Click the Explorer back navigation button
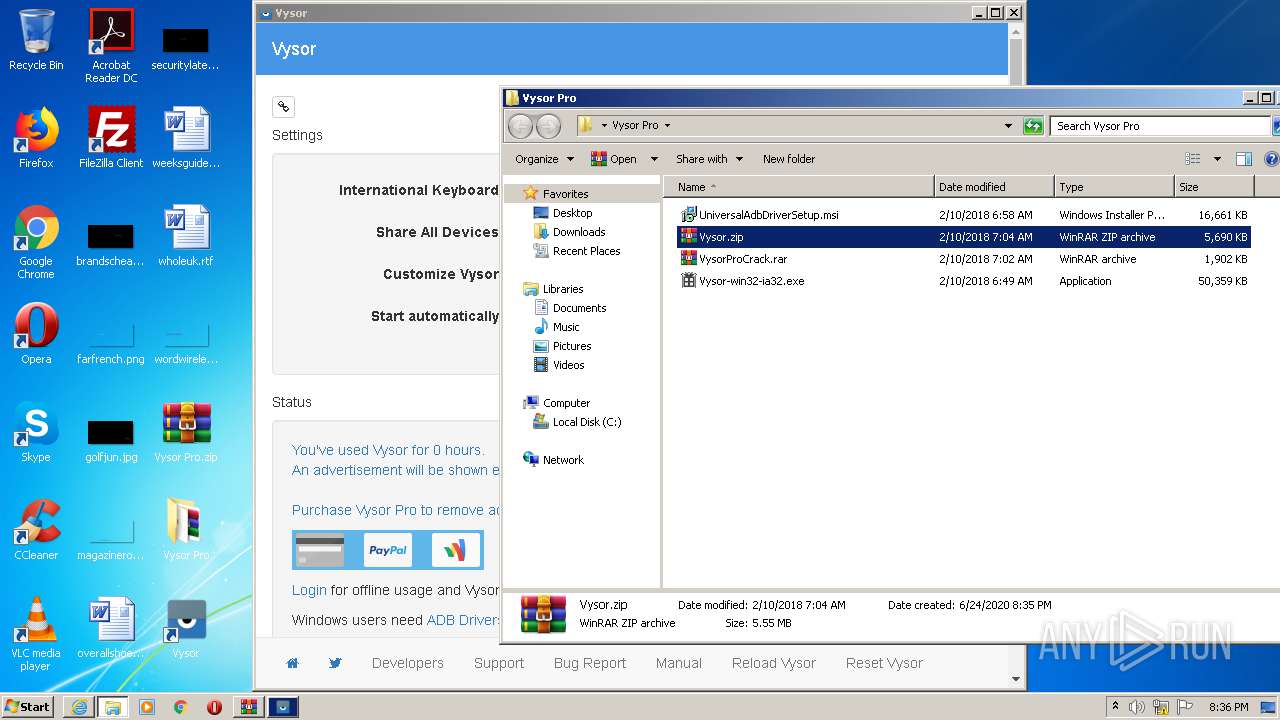The image size is (1280, 720). pyautogui.click(x=521, y=126)
